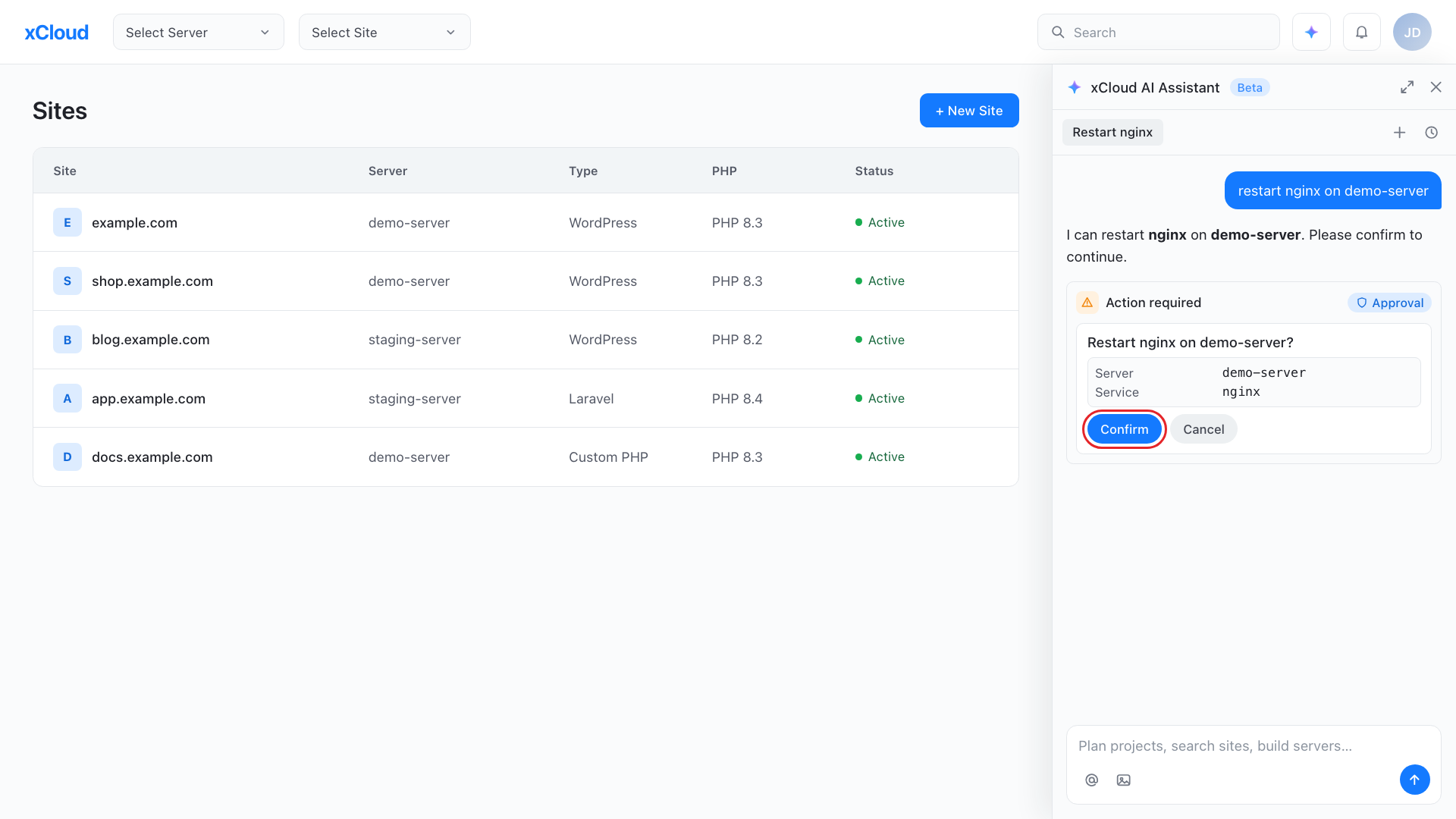The image size is (1456, 819).
Task: Click PHP 8.2 in blog.example.com row
Action: 737,340
